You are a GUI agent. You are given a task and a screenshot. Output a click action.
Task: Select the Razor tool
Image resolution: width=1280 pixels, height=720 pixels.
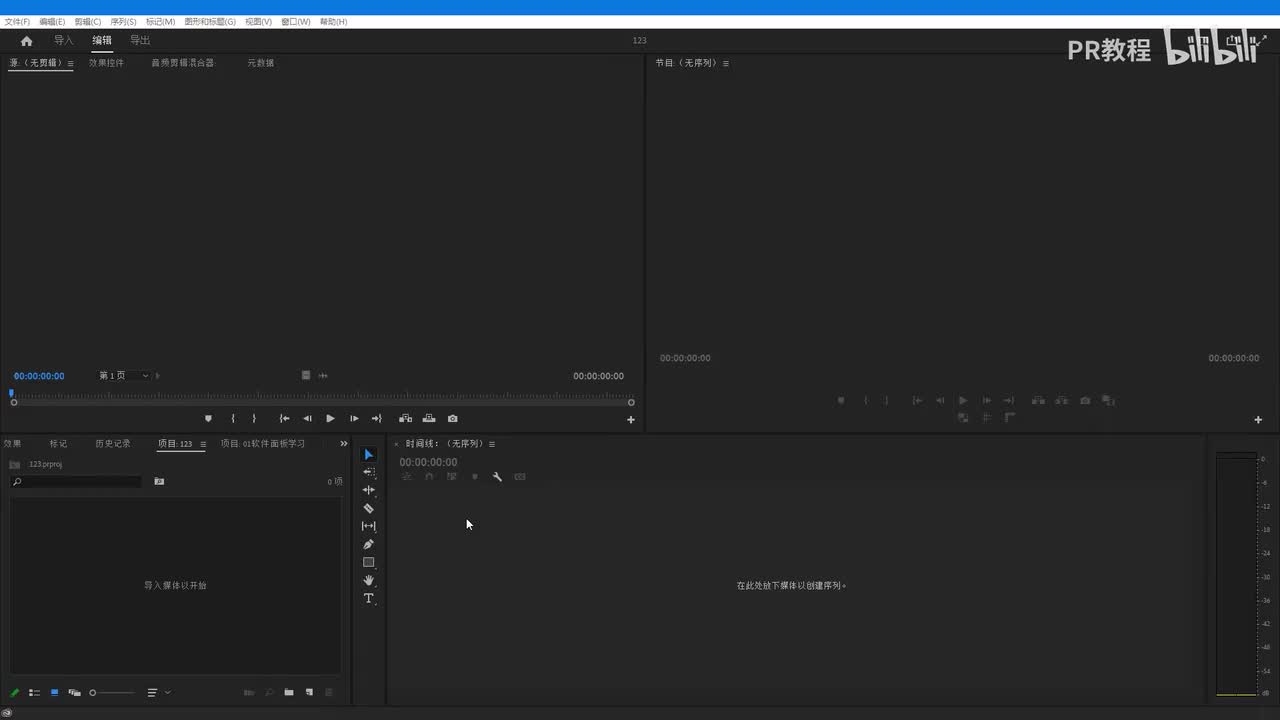pyautogui.click(x=369, y=508)
